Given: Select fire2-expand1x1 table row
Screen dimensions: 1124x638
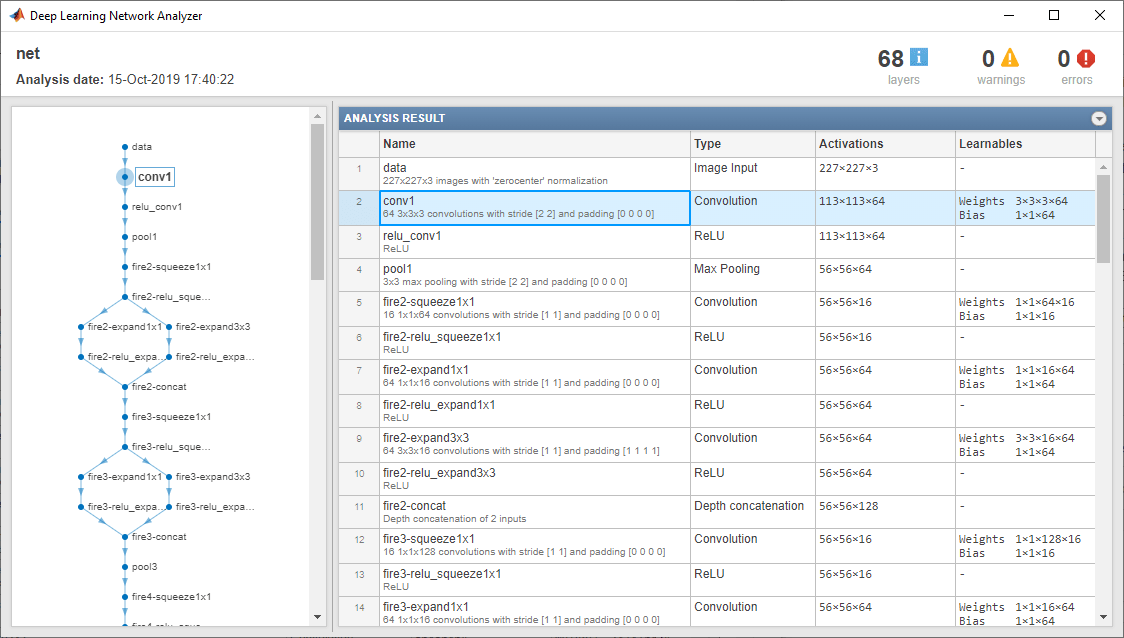Looking at the screenshot, I should 717,377.
